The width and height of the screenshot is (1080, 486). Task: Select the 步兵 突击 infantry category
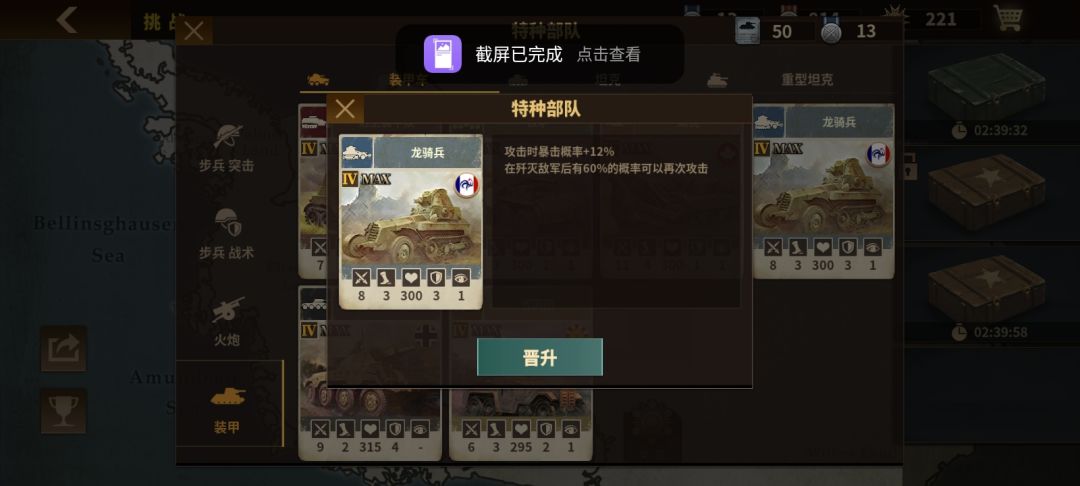(227, 149)
